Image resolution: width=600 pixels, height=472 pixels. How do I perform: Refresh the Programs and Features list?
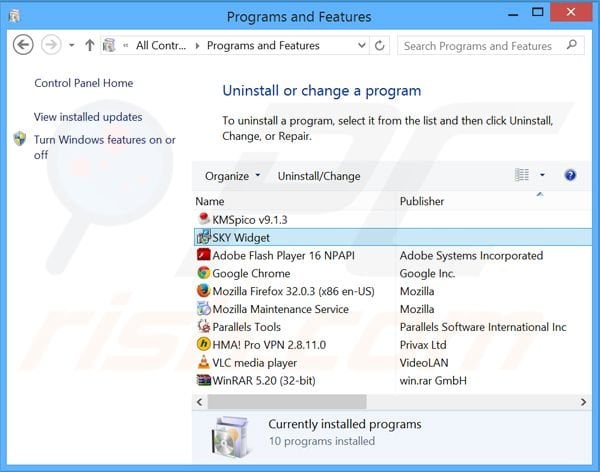coord(379,46)
